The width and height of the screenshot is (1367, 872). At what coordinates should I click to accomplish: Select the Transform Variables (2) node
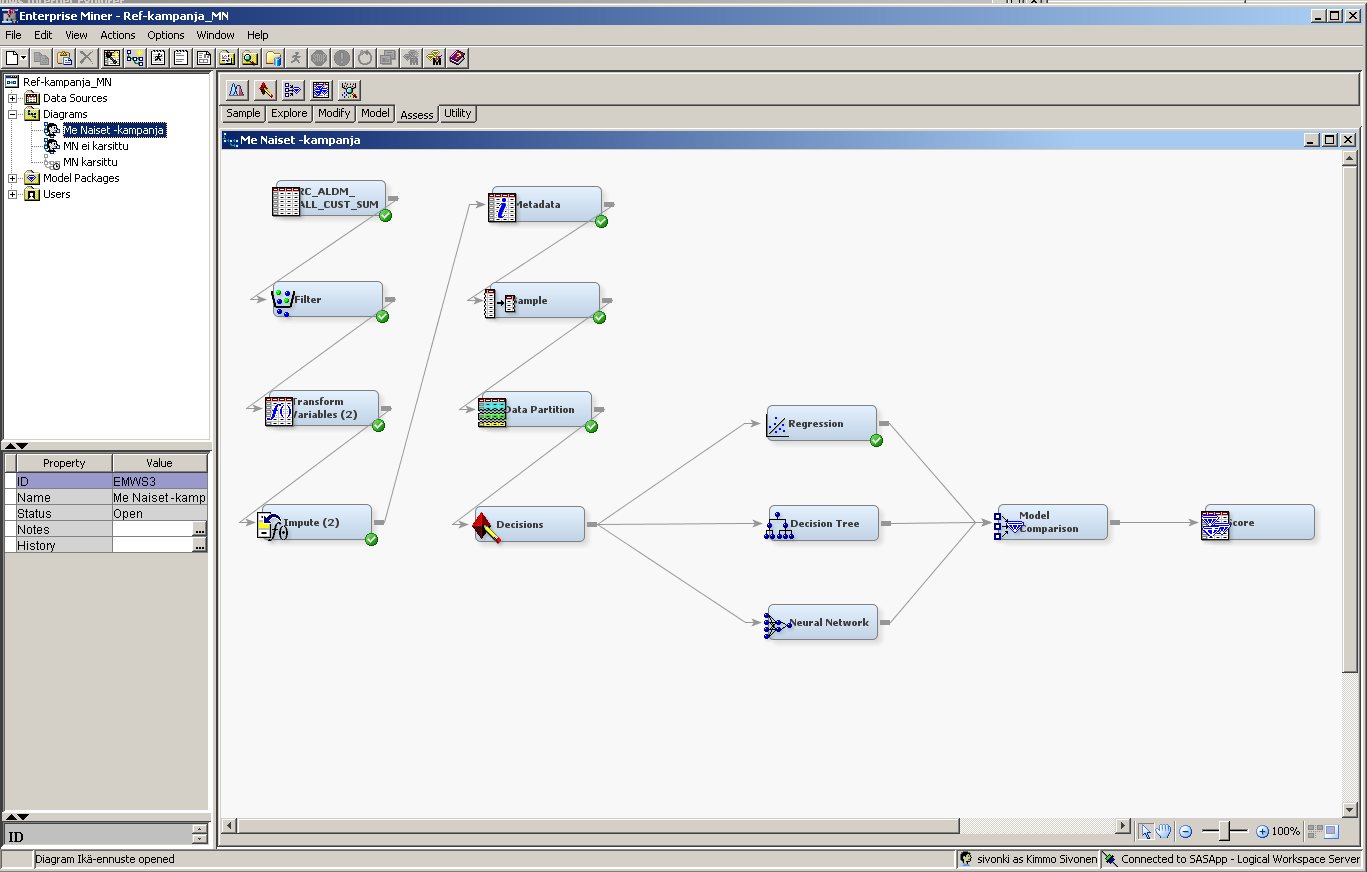click(x=322, y=408)
